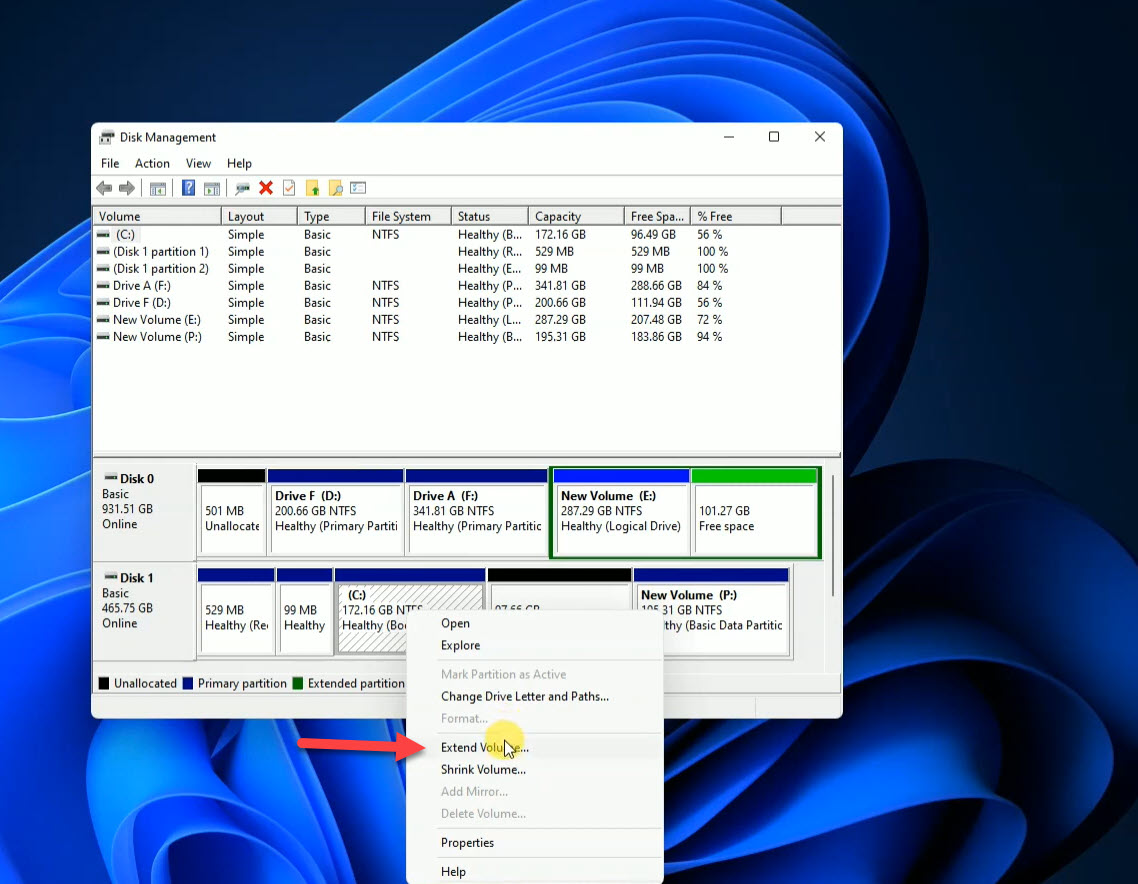Select Extend Volume in context menu
The width and height of the screenshot is (1138, 884).
[484, 747]
